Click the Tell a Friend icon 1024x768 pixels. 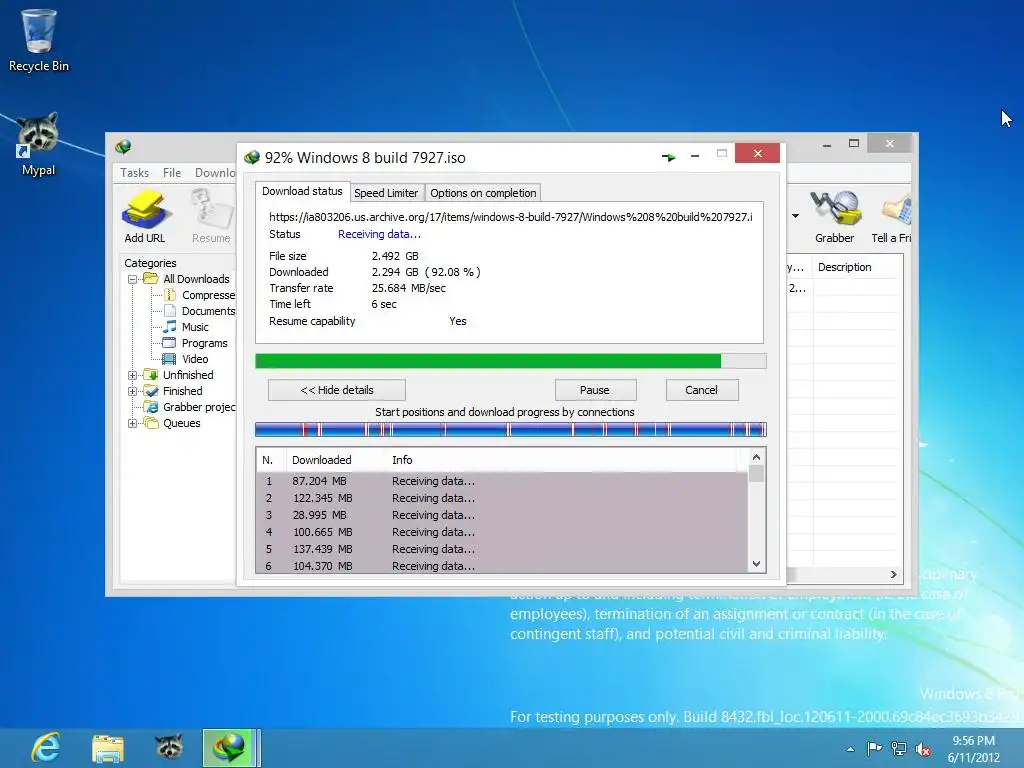tap(892, 216)
